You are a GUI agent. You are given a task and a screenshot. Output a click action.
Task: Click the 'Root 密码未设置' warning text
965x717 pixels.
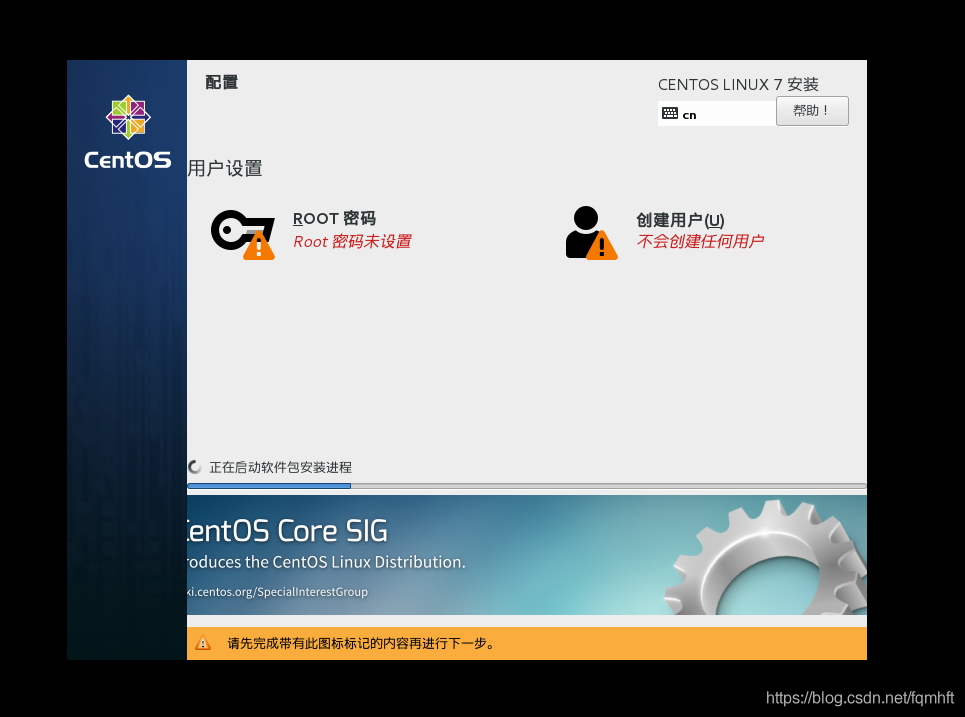click(352, 241)
